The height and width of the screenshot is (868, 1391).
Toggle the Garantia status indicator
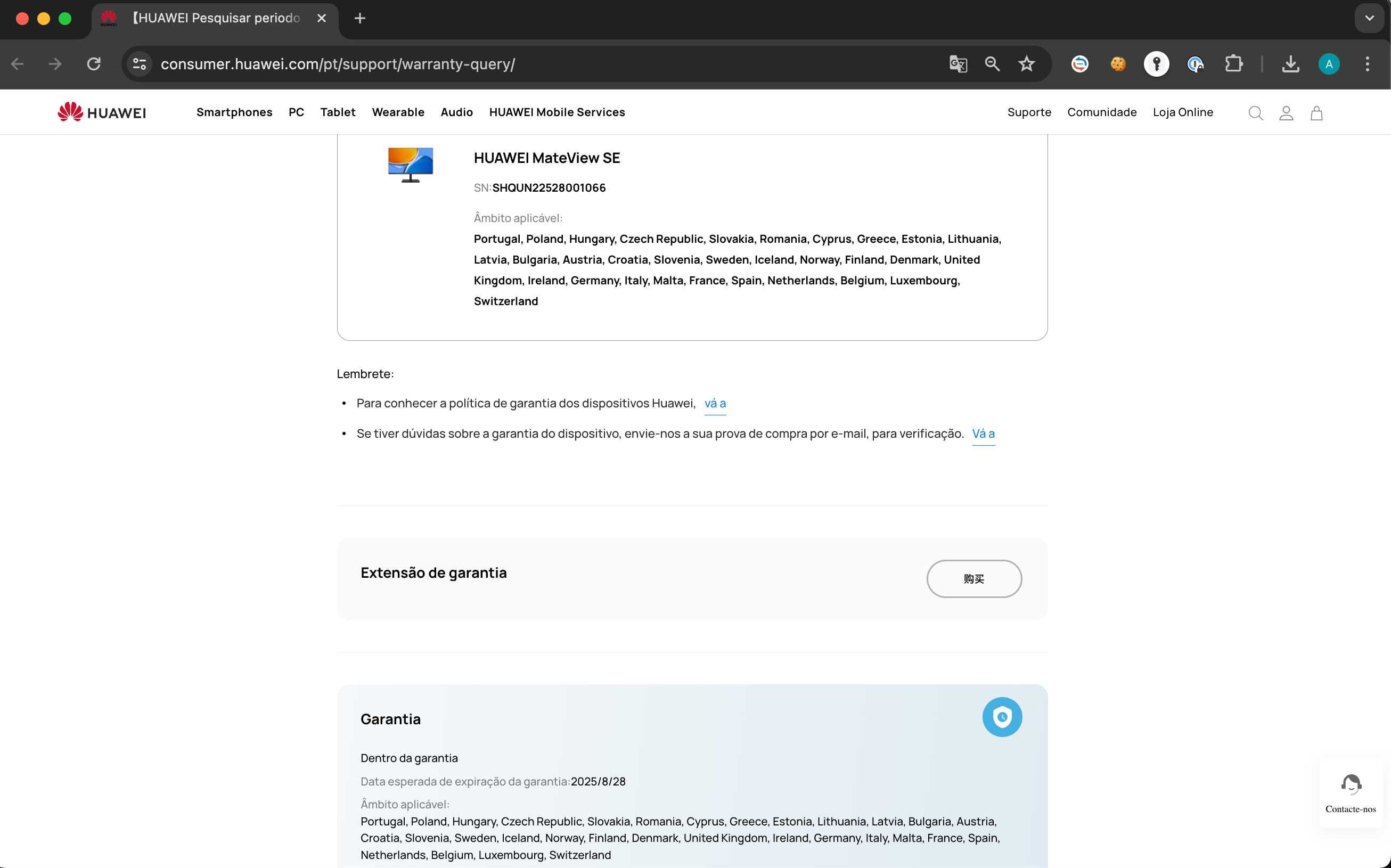(1001, 716)
